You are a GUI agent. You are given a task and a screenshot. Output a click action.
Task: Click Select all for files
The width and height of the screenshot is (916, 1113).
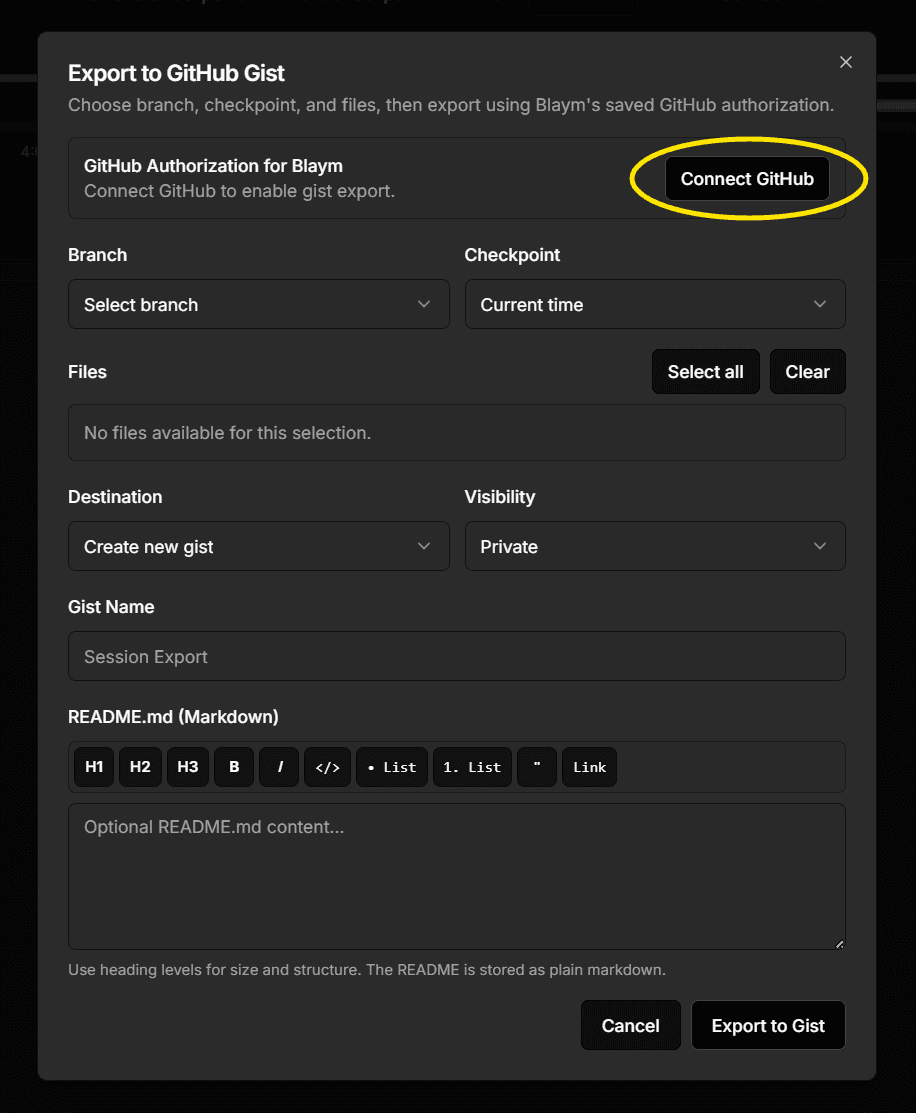pyautogui.click(x=705, y=372)
